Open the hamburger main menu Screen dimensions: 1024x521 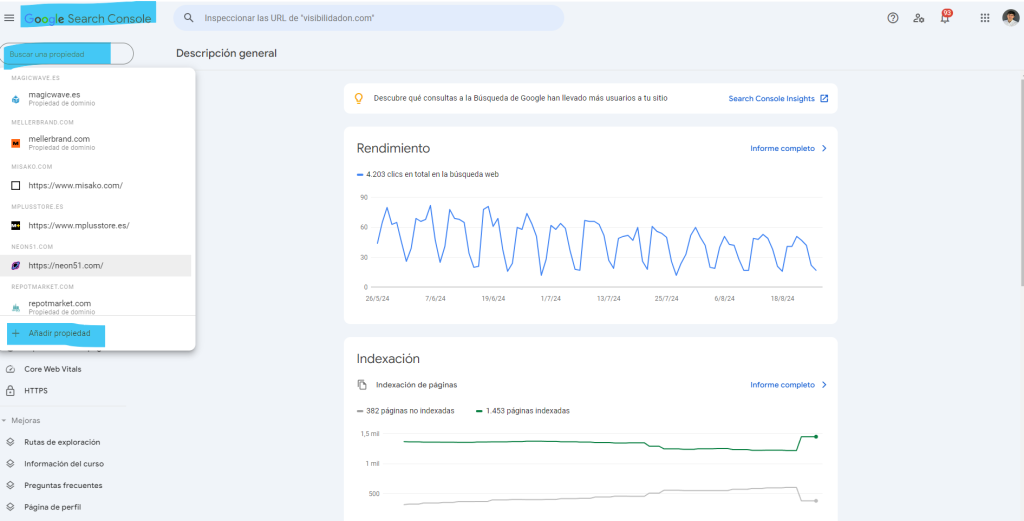10,18
